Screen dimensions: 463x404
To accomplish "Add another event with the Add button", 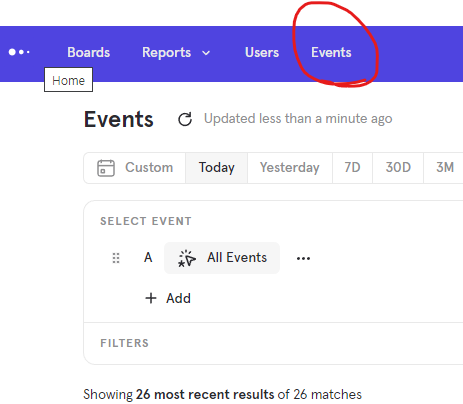I will pyautogui.click(x=168, y=298).
